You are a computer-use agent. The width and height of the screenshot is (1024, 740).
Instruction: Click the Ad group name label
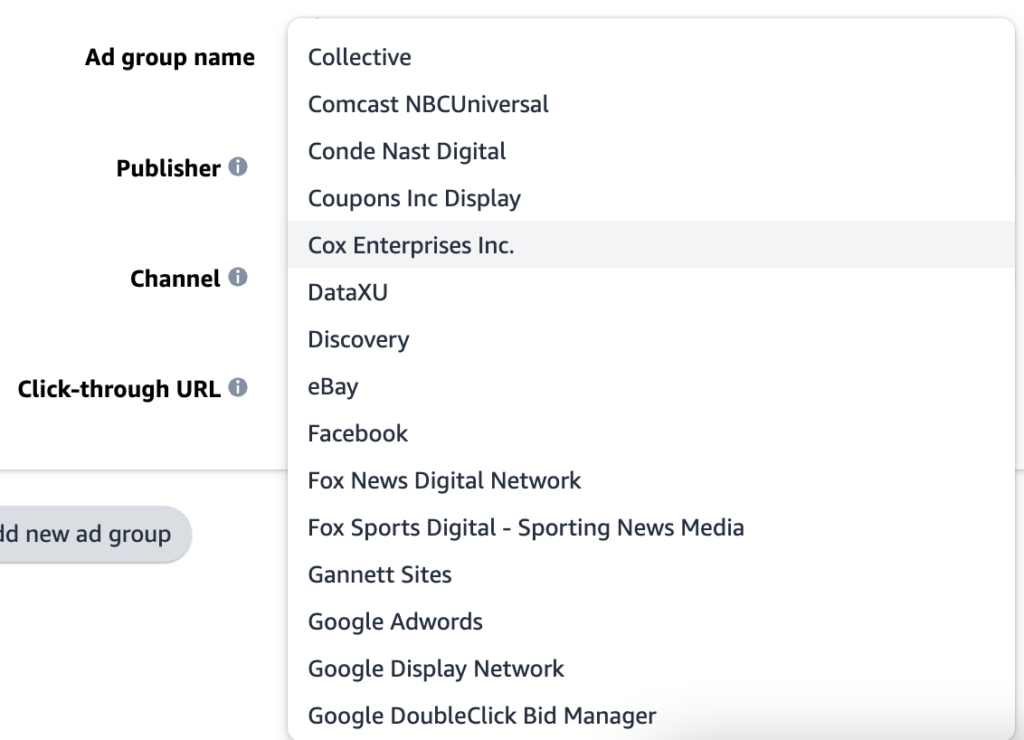click(x=169, y=57)
